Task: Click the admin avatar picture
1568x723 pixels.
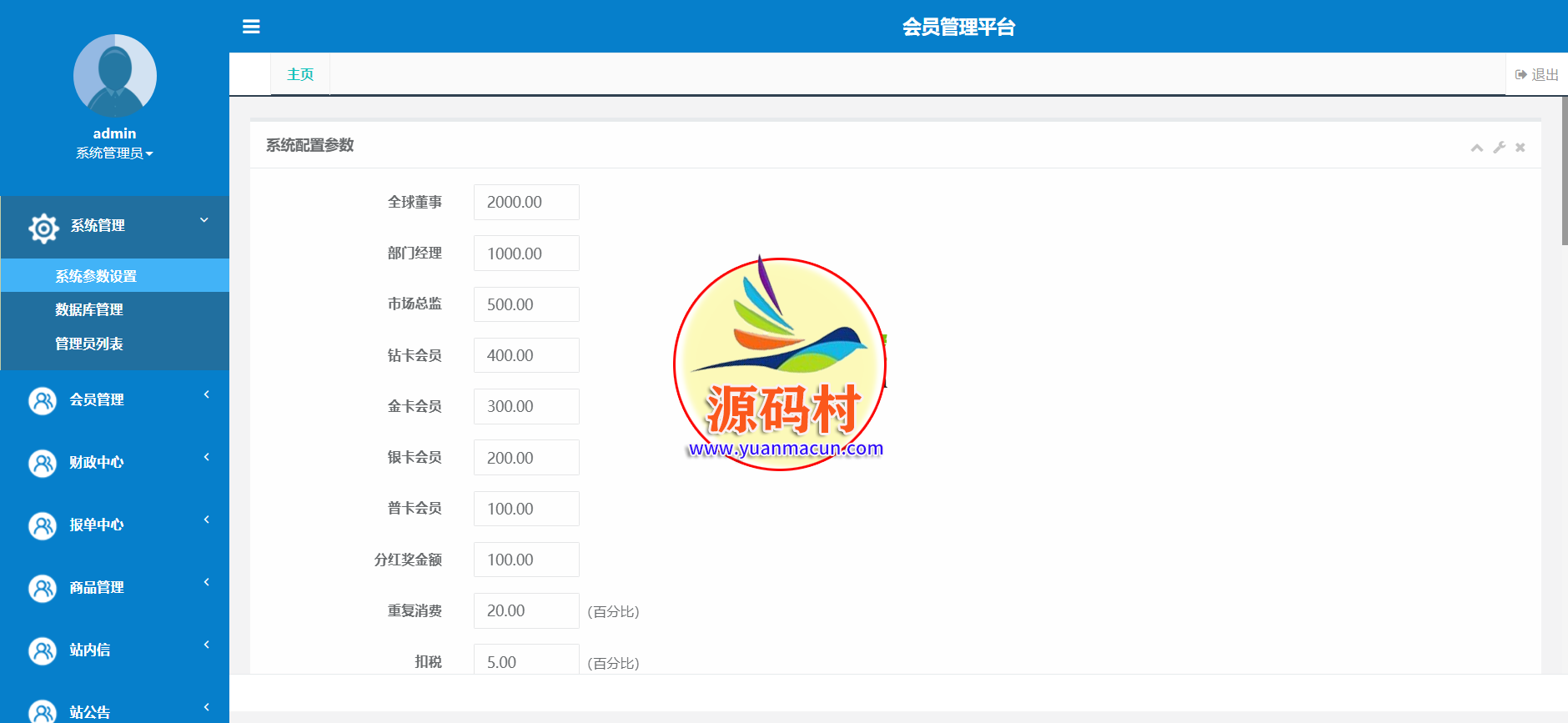Action: (115, 76)
